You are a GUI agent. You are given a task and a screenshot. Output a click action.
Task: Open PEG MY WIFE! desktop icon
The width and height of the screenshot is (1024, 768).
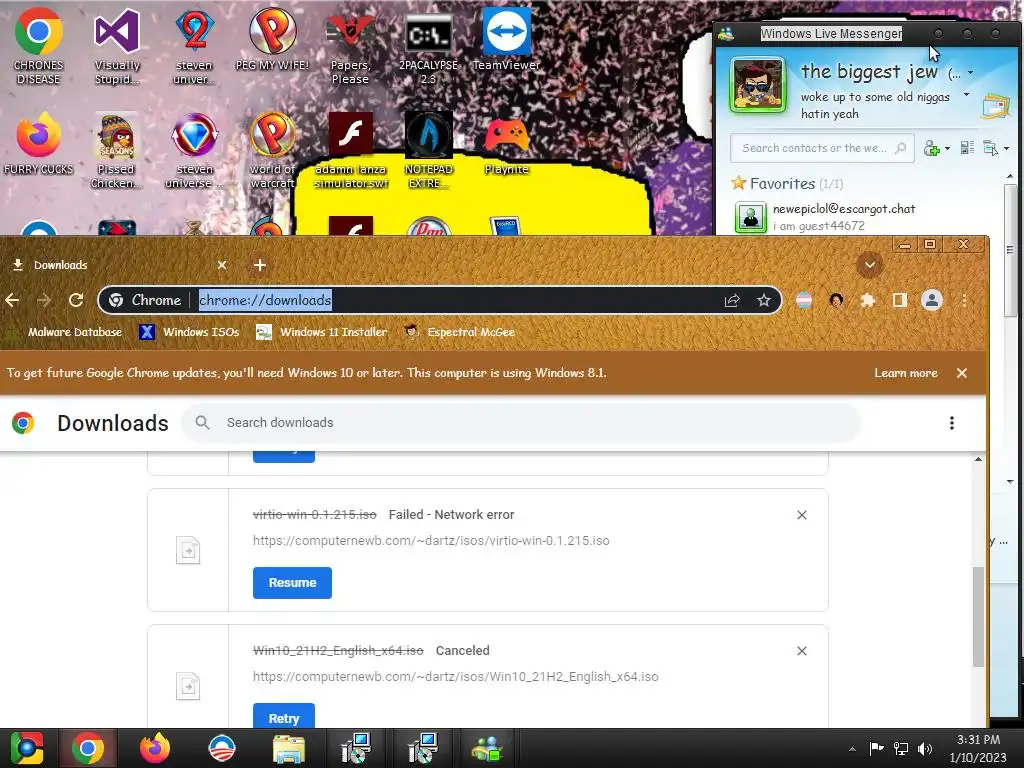pyautogui.click(x=272, y=39)
